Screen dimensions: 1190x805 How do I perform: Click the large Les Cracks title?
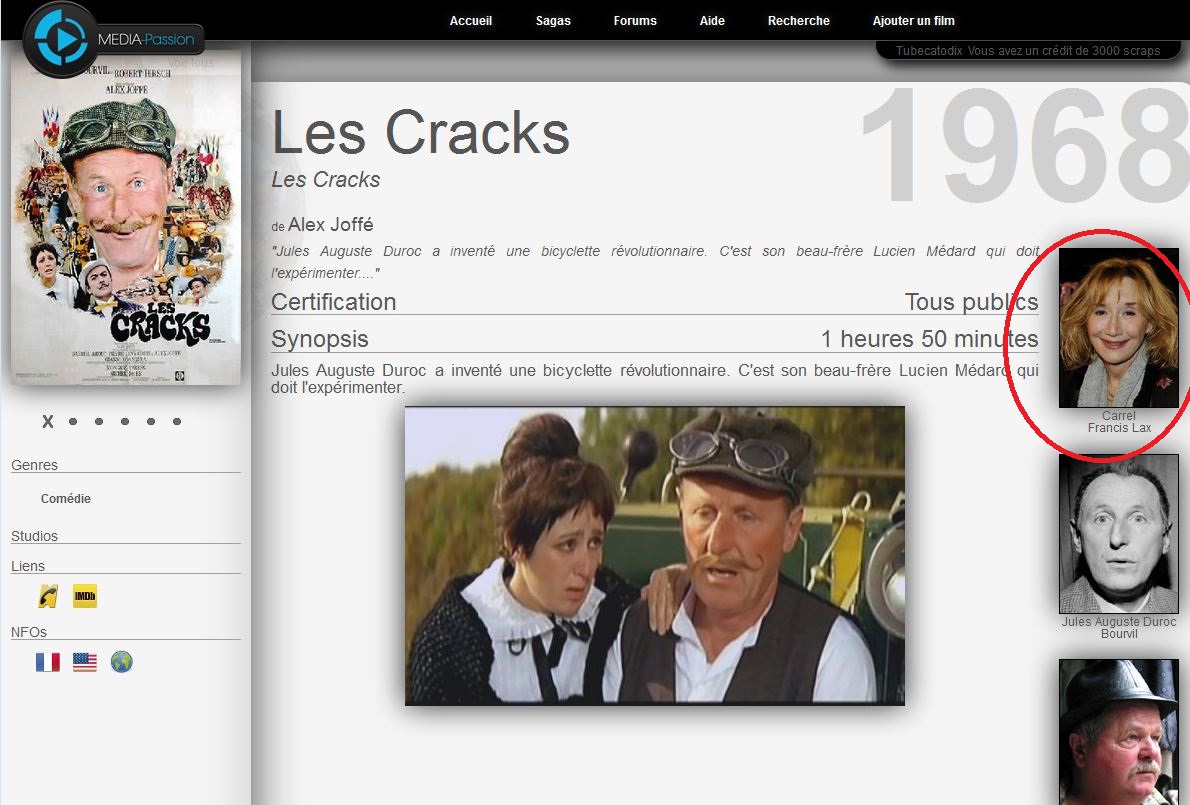coord(420,132)
